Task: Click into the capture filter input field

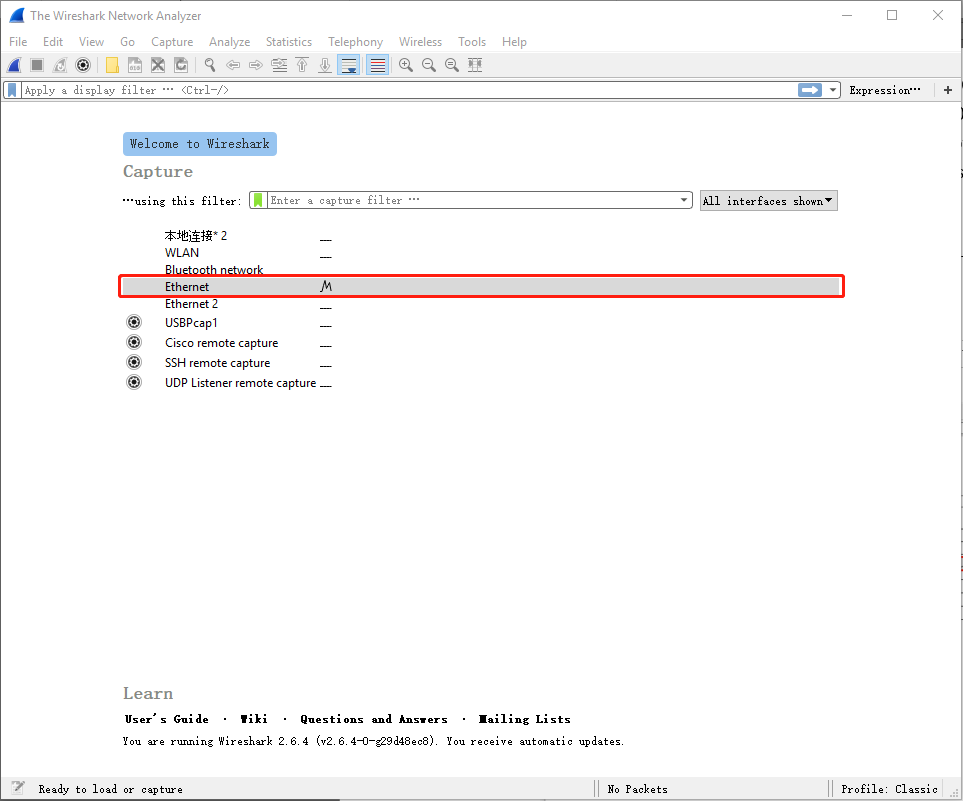Action: point(473,200)
